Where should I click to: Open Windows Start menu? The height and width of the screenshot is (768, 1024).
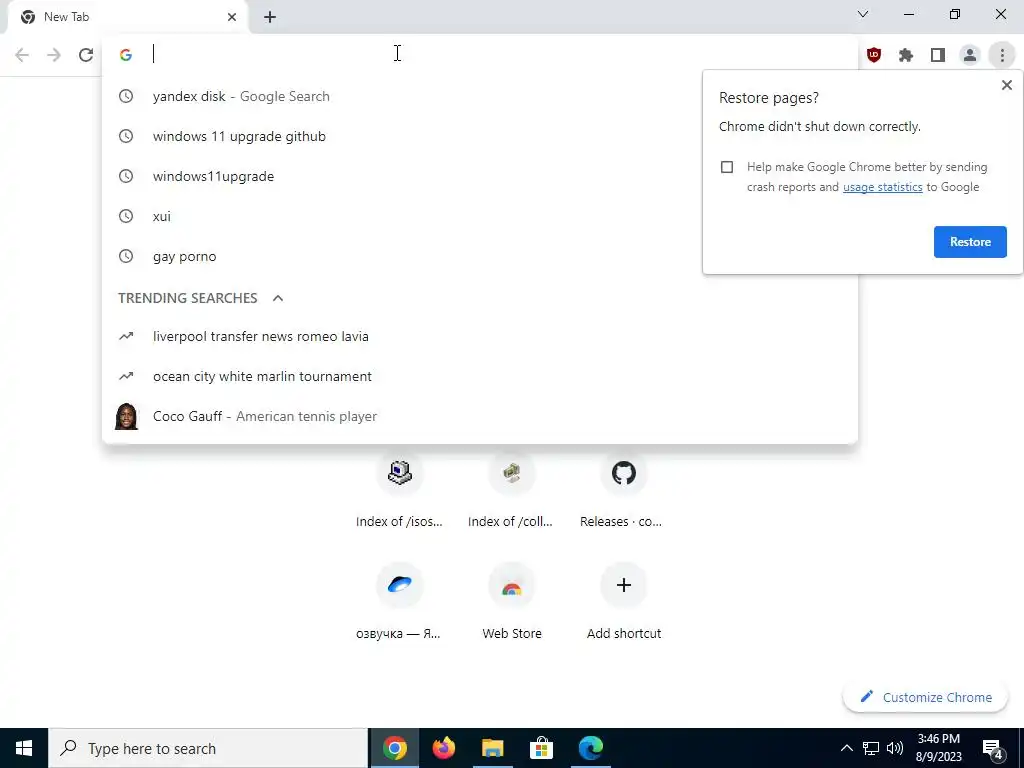pyautogui.click(x=24, y=748)
